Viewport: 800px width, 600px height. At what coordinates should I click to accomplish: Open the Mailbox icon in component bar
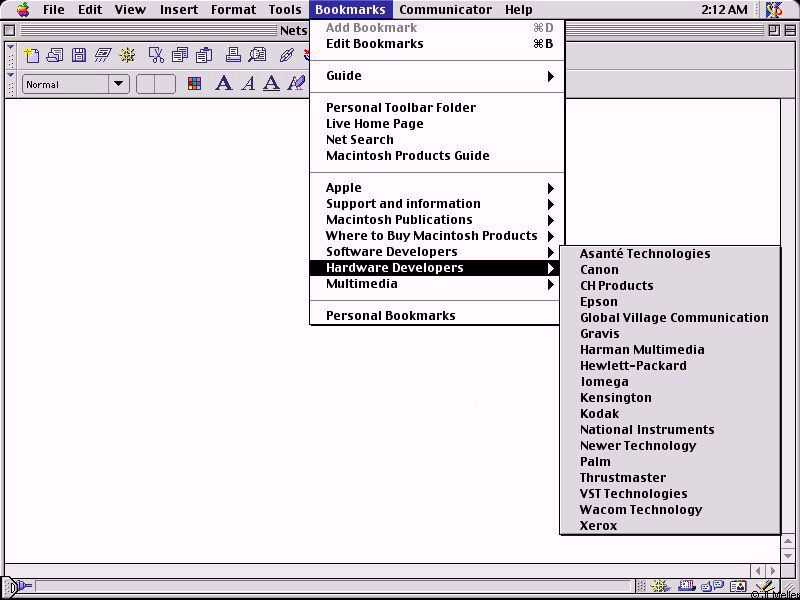tap(688, 587)
